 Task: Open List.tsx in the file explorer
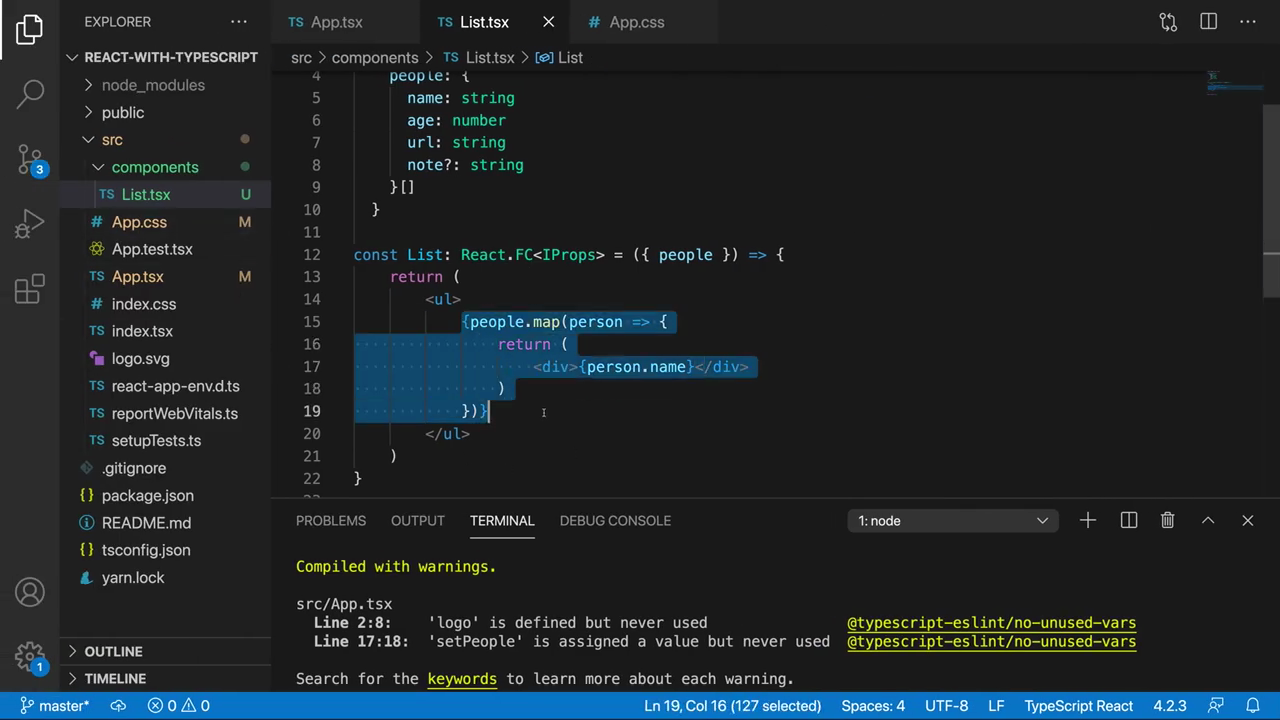165,194
